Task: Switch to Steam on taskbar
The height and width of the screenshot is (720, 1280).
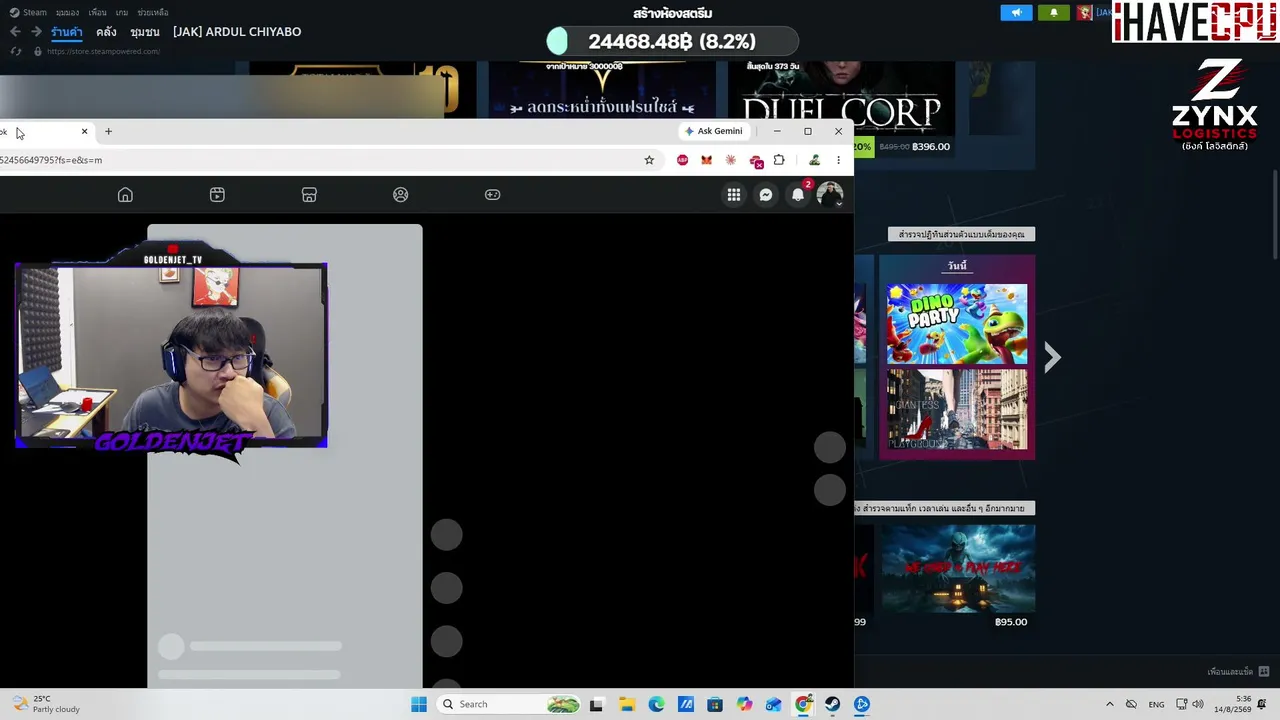Action: tap(832, 704)
